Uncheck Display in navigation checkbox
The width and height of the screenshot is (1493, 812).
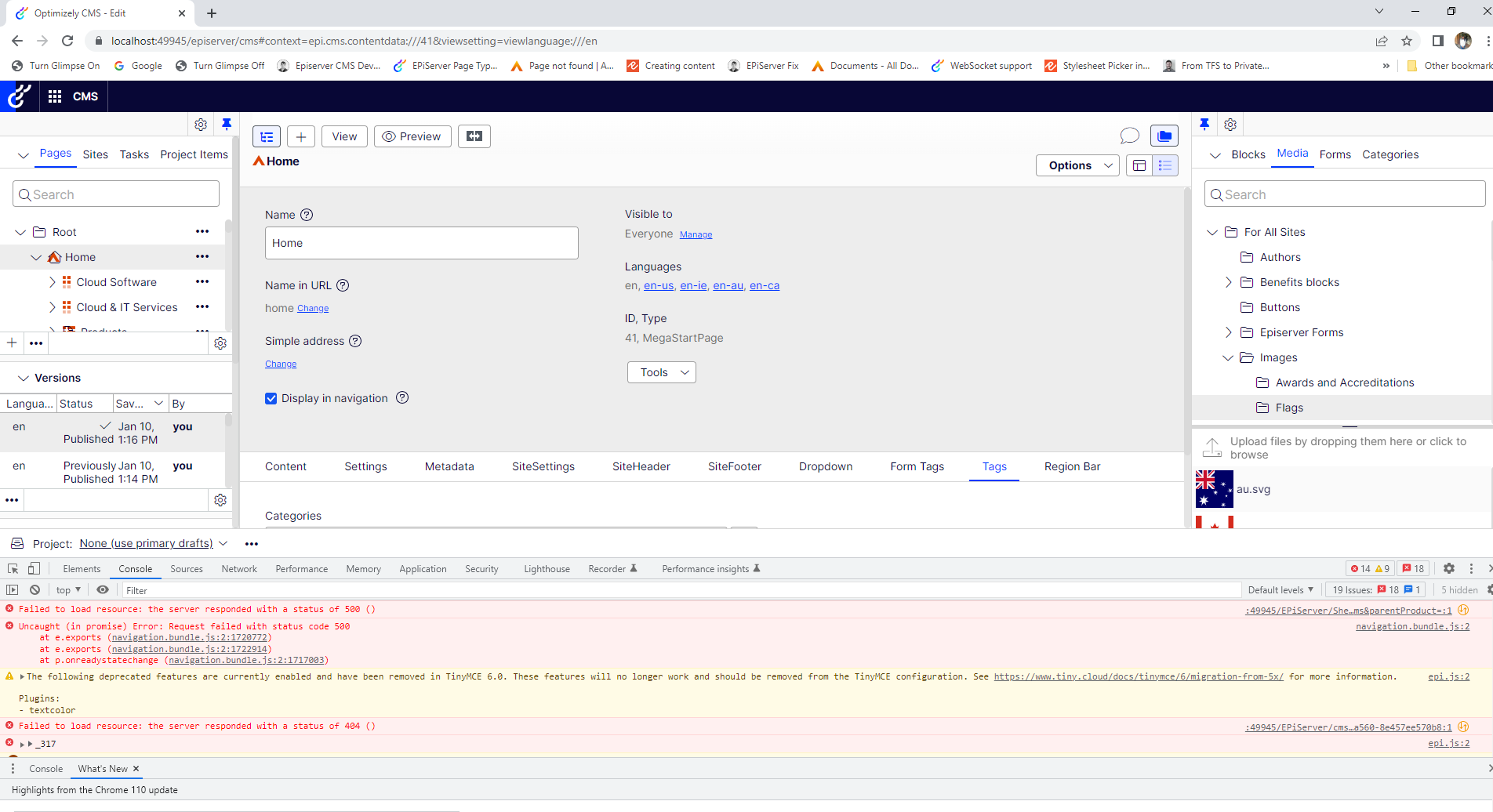[271, 398]
